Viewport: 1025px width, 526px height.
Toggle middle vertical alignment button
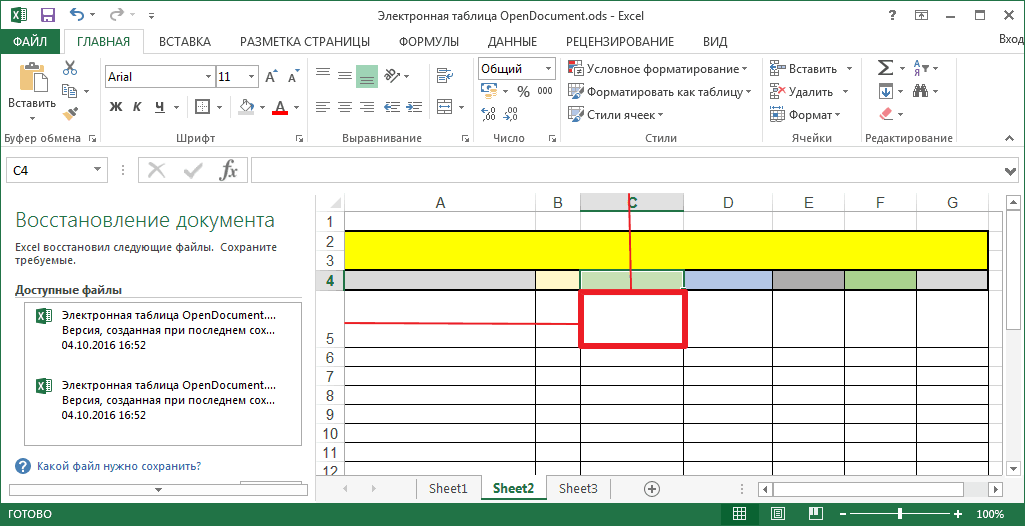coord(344,76)
